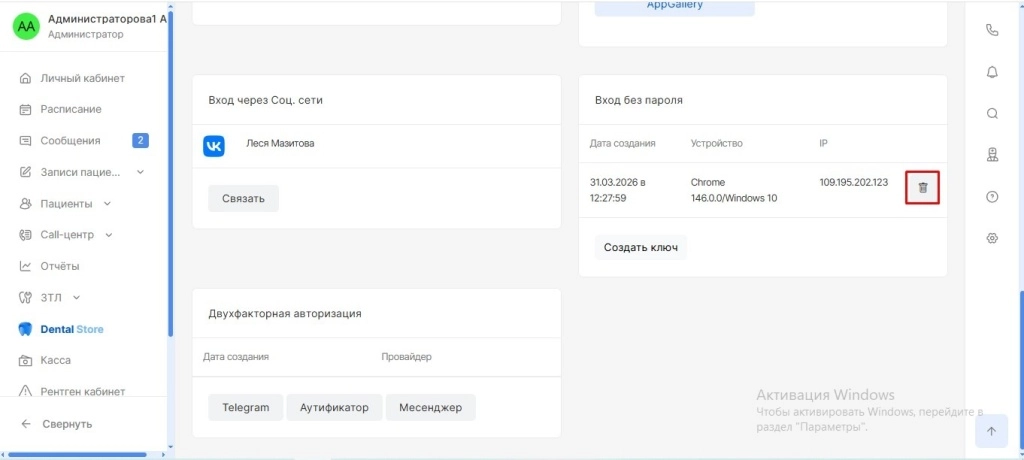Expand the Call-центр menu section
This screenshot has width=1024, height=460.
[x=109, y=235]
